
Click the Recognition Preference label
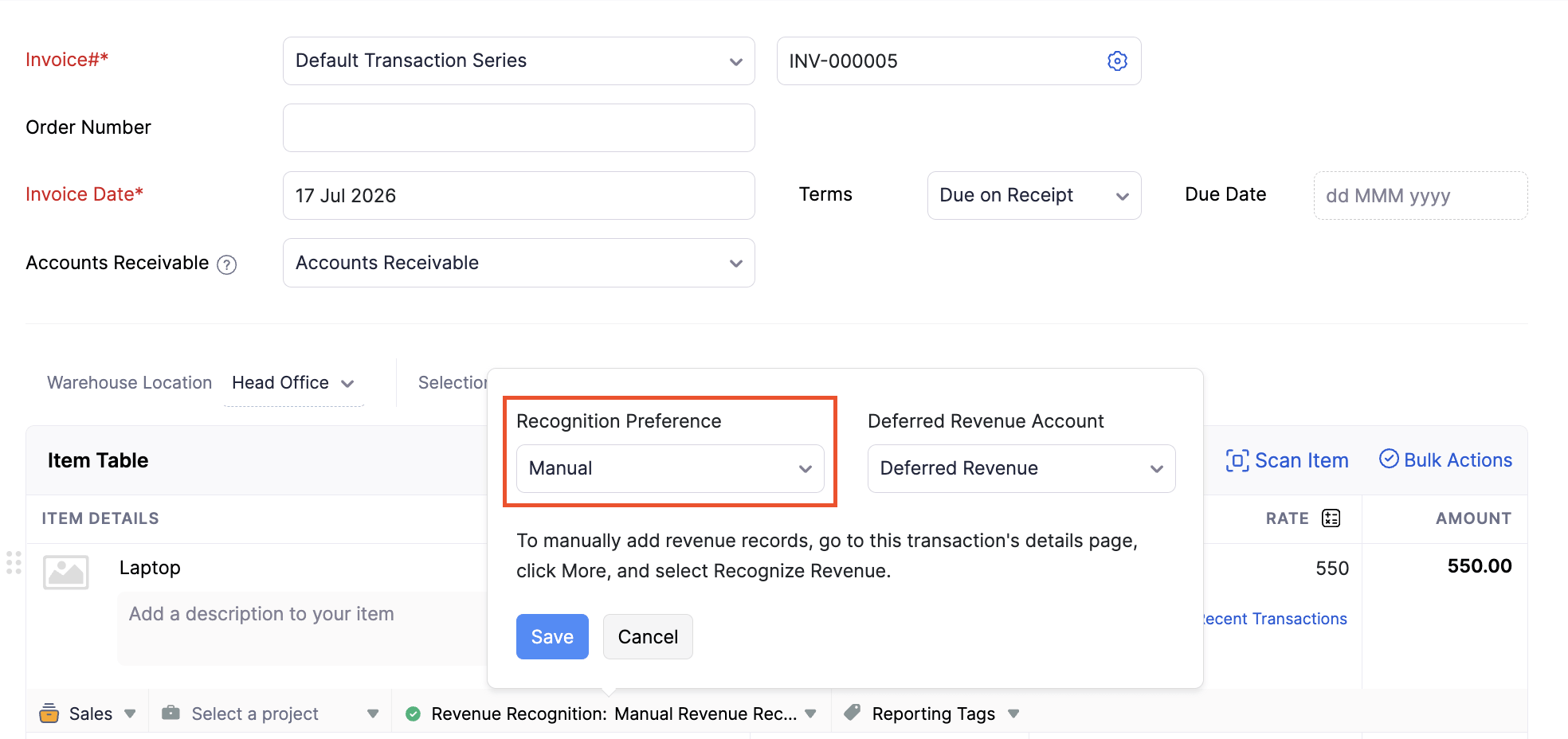[x=618, y=421]
